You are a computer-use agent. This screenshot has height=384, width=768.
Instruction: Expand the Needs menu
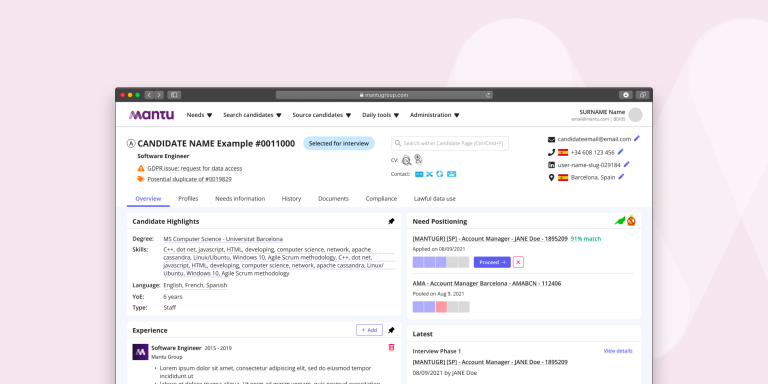(x=199, y=115)
